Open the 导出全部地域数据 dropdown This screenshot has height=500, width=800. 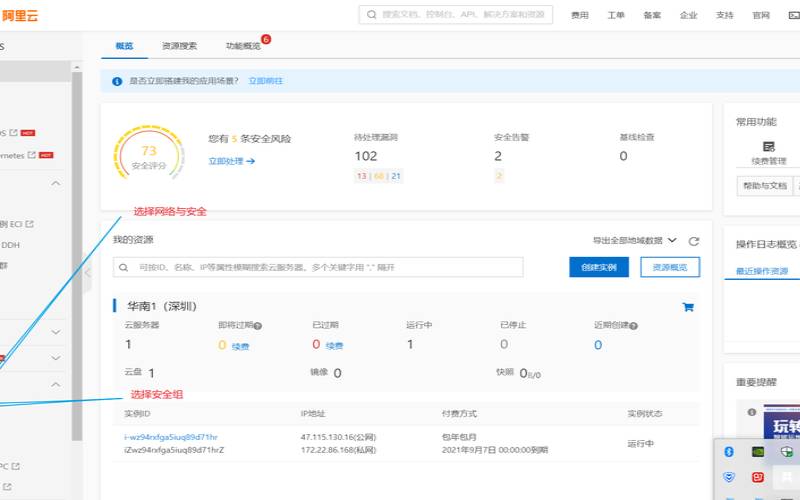point(635,240)
